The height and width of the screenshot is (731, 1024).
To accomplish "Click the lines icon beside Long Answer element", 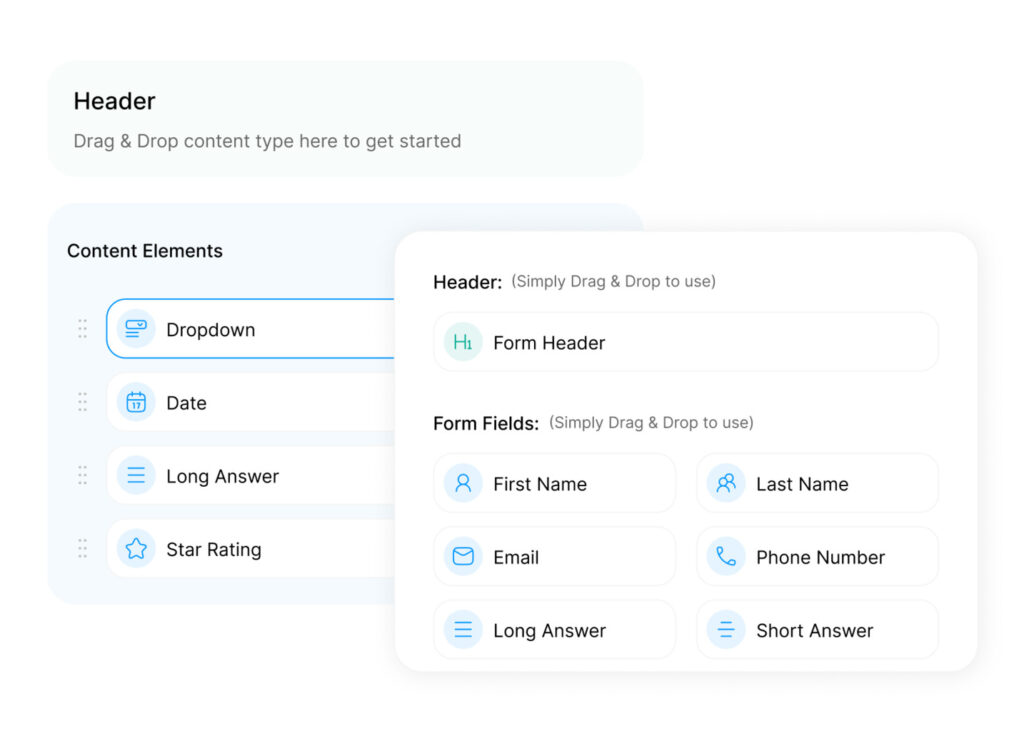I will pyautogui.click(x=136, y=476).
